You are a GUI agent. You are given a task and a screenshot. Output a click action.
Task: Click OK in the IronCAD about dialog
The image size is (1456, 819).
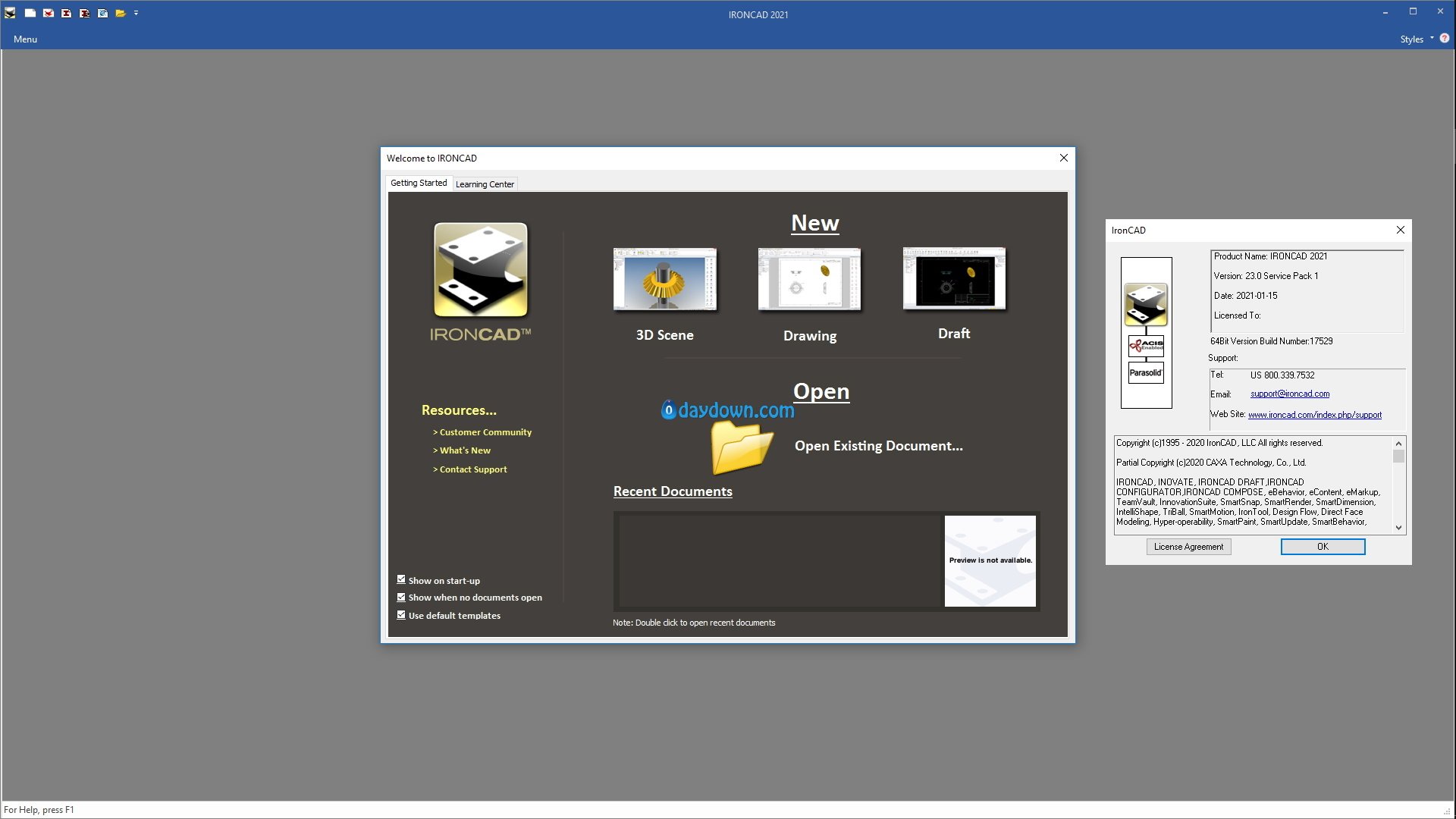coord(1323,547)
